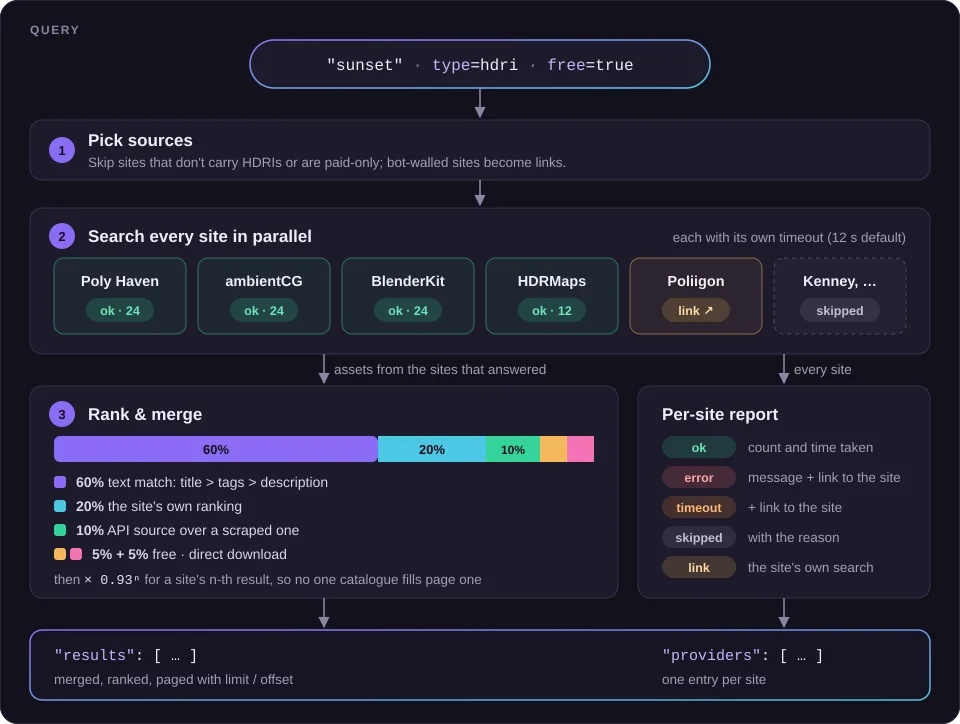Click the green legend square for API source
This screenshot has width=960, height=724.
[60, 530]
